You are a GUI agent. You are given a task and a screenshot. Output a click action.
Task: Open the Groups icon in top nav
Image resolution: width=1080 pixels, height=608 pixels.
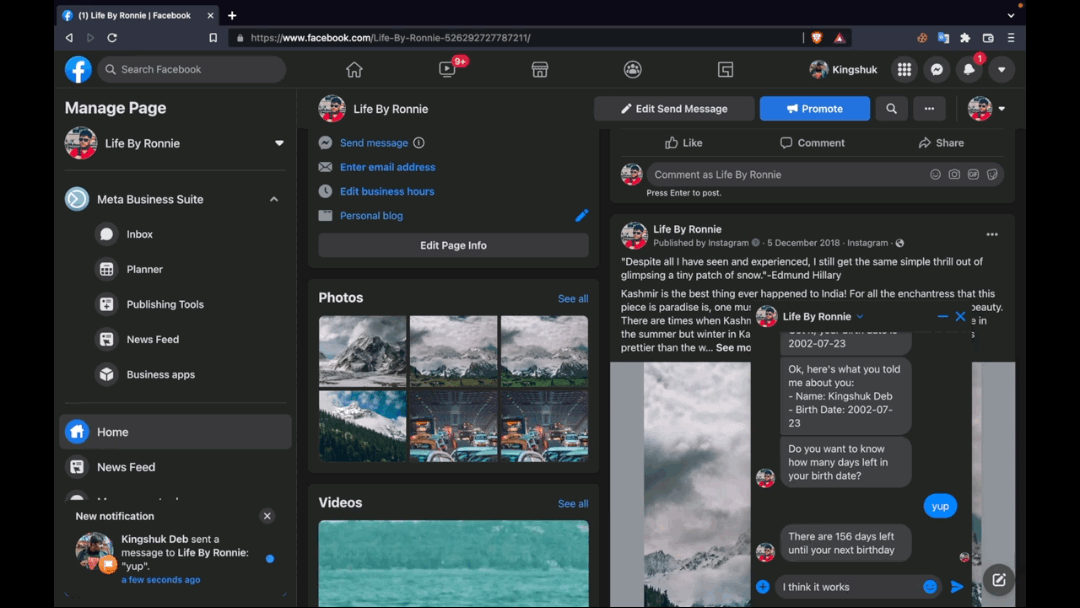(632, 70)
